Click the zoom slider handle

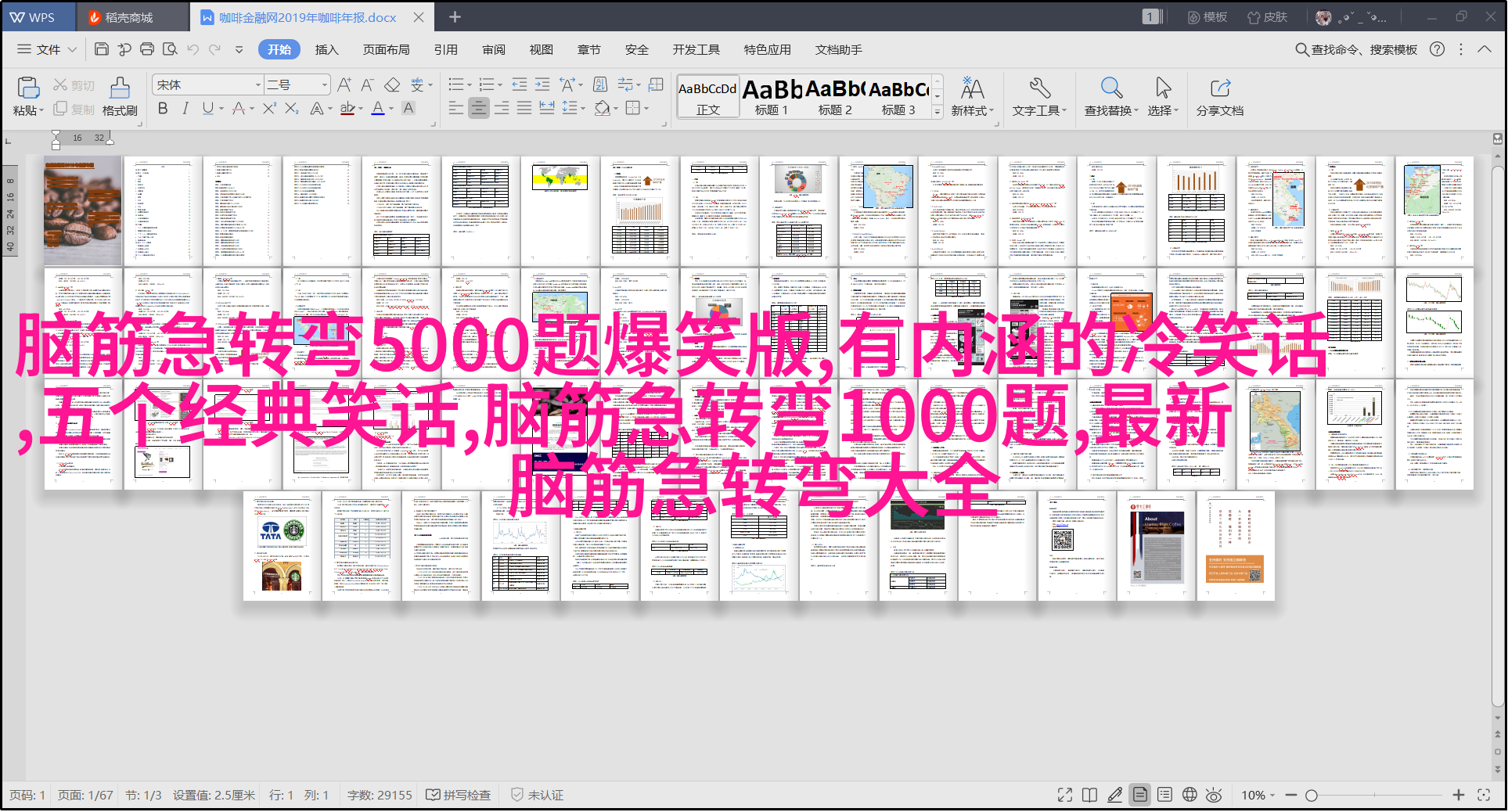click(x=1312, y=795)
